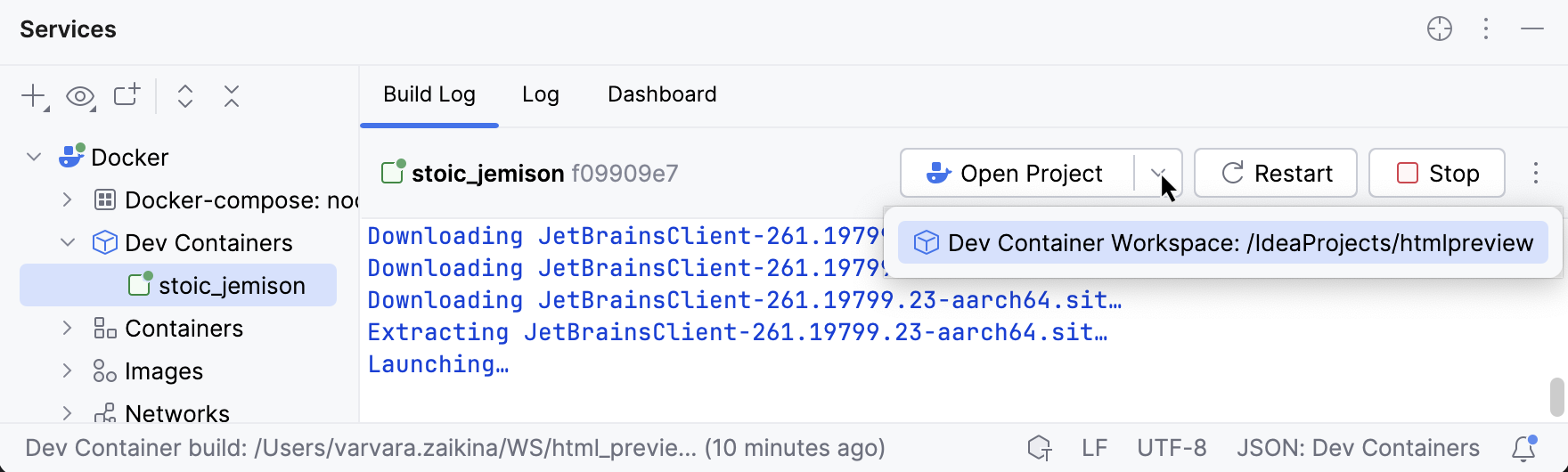Click the crosshair Select Opened Service icon

pos(1439,29)
